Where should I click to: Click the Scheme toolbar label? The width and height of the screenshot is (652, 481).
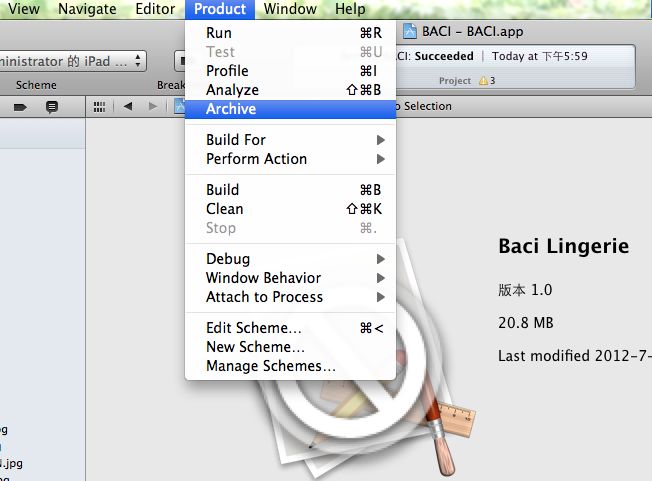[x=36, y=85]
